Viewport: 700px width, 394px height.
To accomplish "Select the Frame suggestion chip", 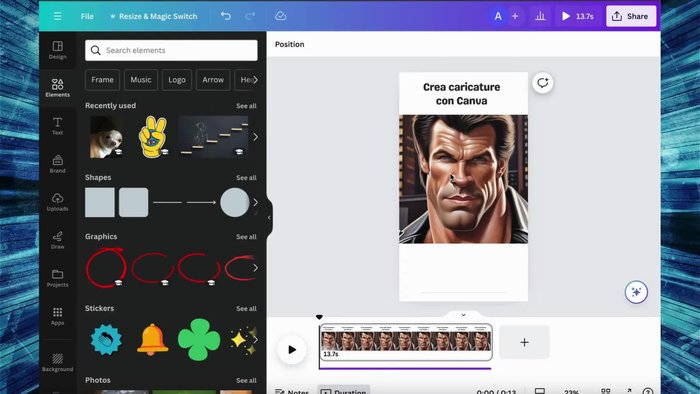I will click(x=102, y=80).
